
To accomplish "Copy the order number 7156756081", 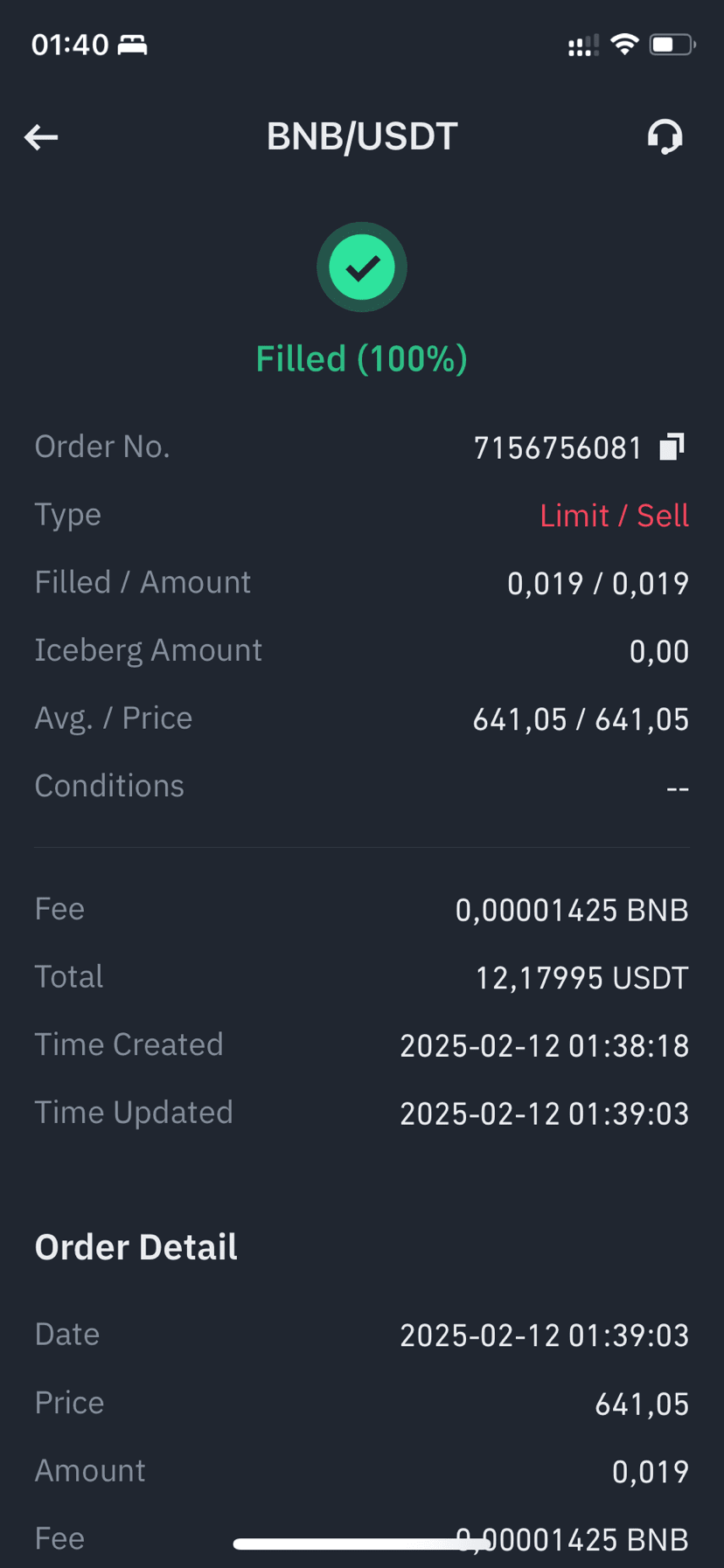I will [x=672, y=447].
